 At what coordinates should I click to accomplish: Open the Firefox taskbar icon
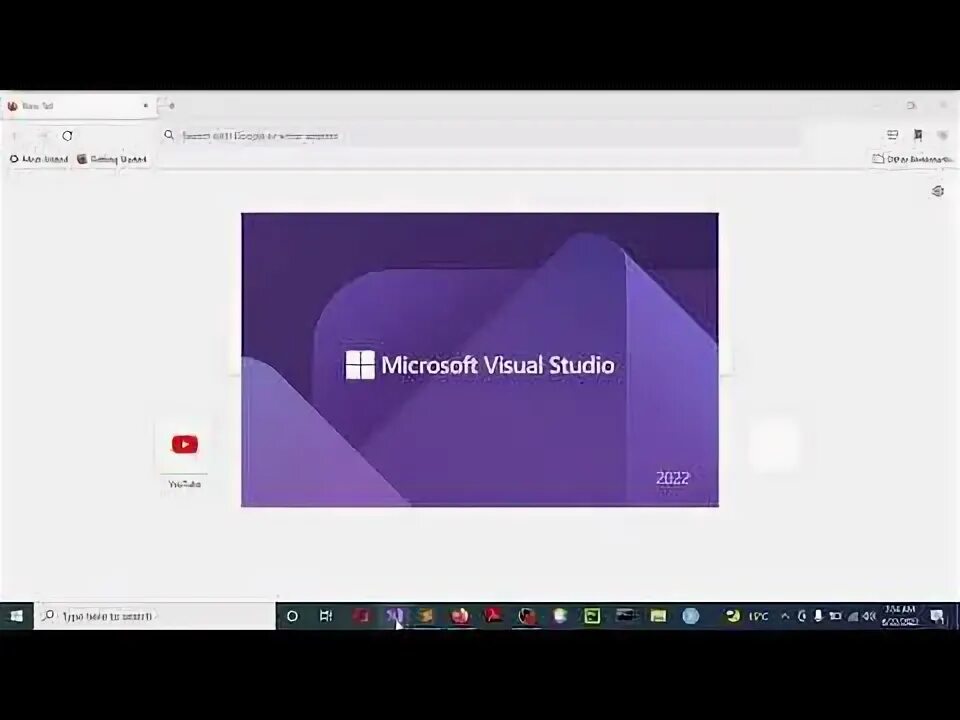tap(460, 616)
